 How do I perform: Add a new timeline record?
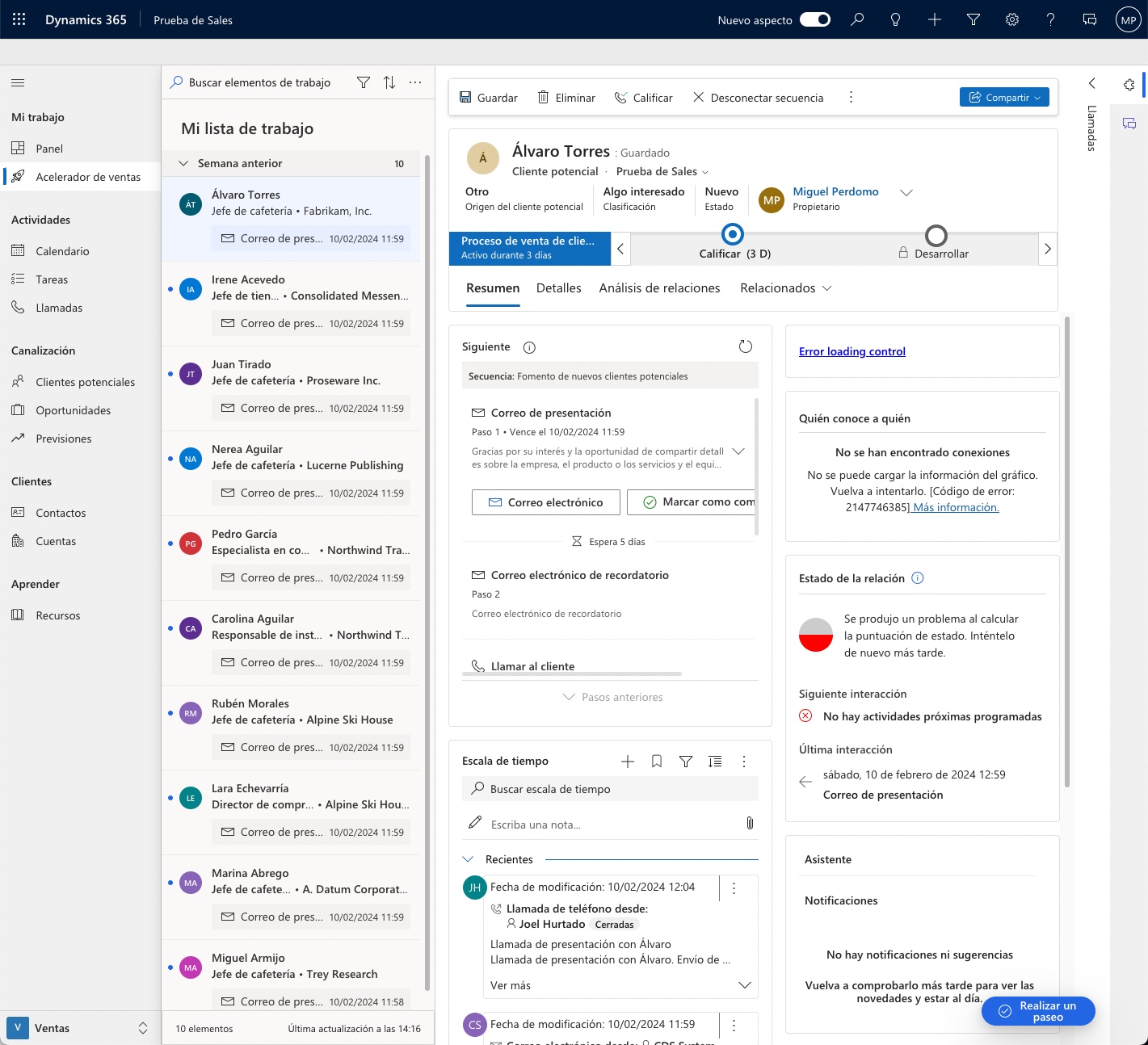tap(628, 761)
